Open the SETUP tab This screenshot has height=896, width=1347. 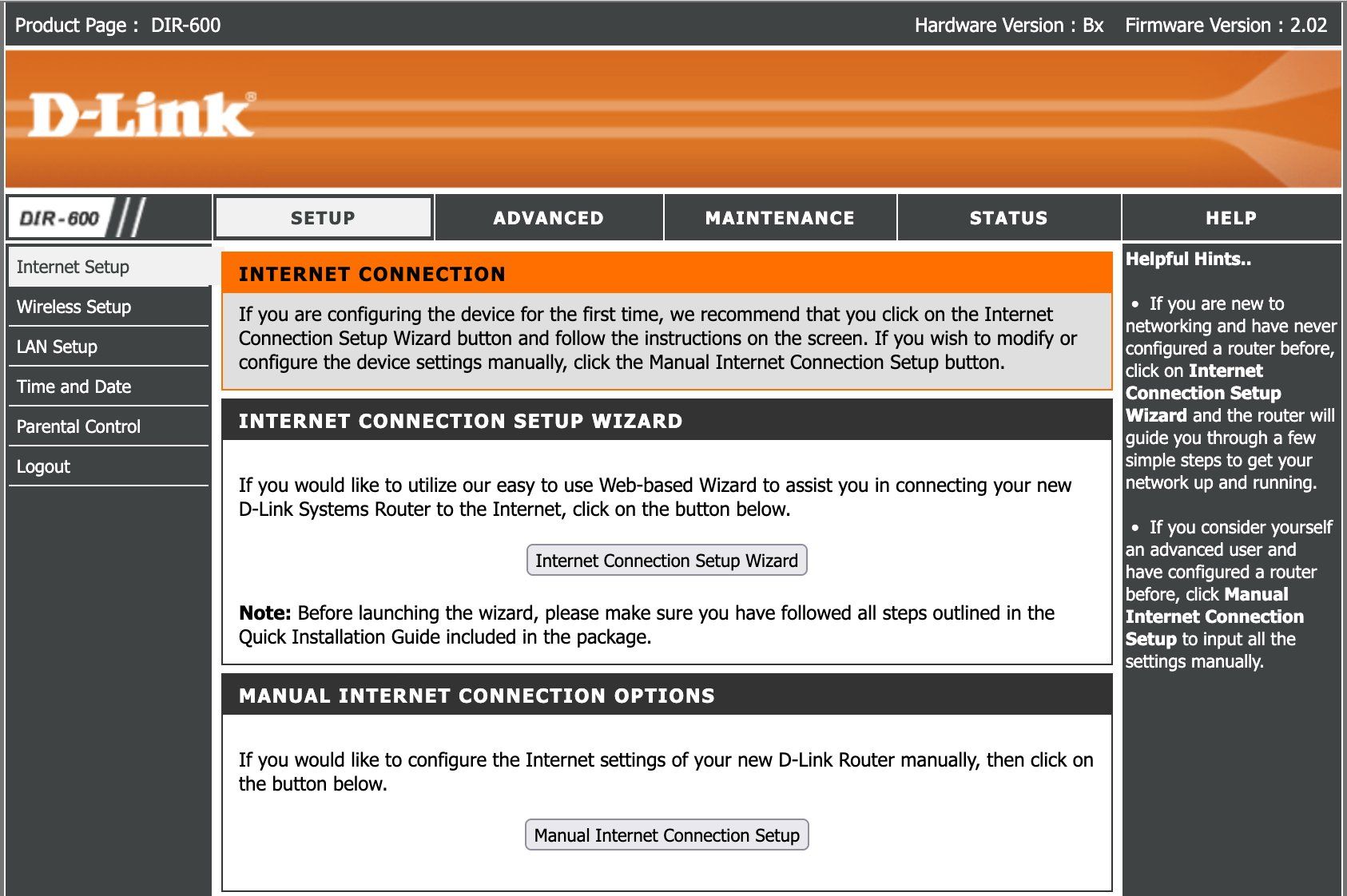323,218
